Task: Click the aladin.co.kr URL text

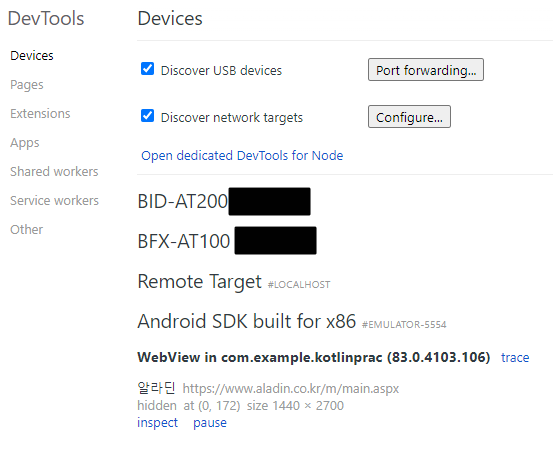Action: coord(291,389)
